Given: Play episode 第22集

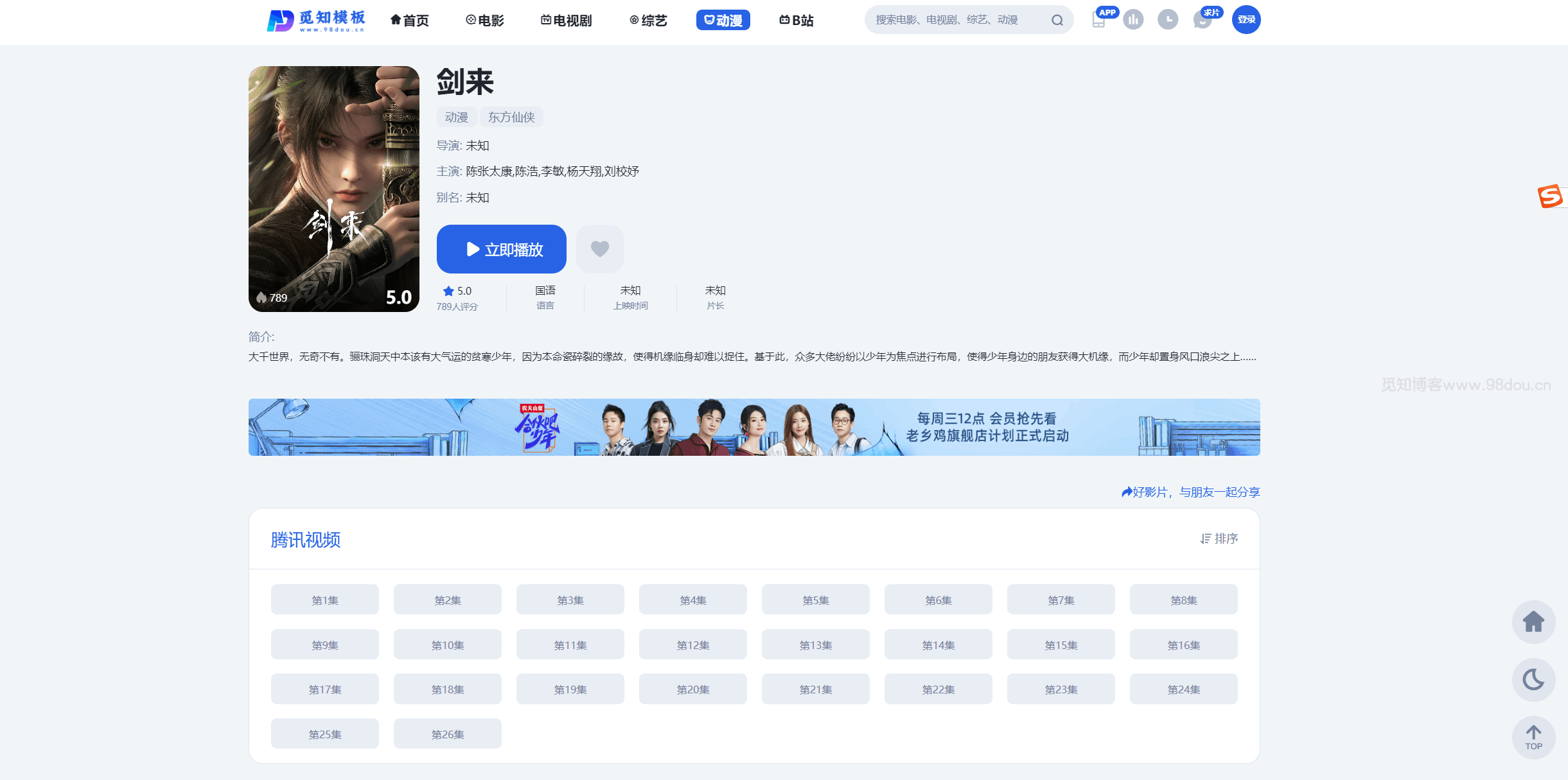Looking at the screenshot, I should coord(938,689).
